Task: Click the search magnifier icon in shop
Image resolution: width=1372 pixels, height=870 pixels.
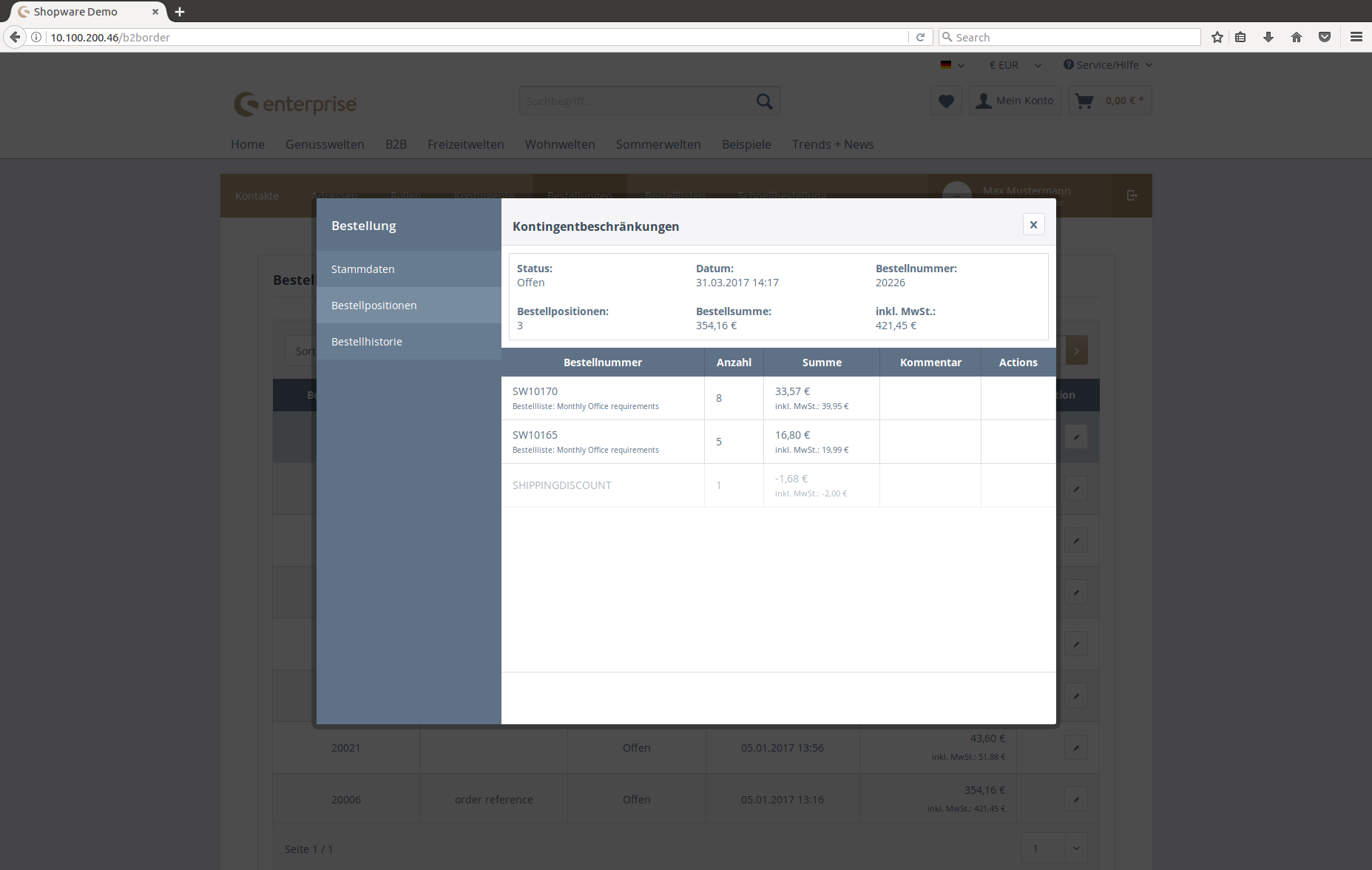Action: pyautogui.click(x=764, y=101)
